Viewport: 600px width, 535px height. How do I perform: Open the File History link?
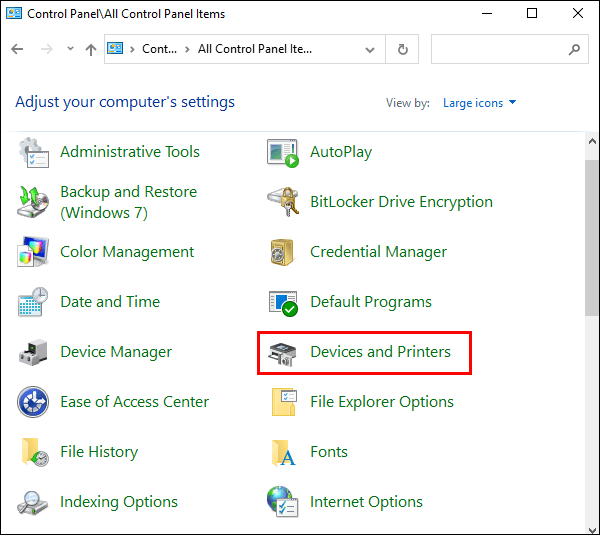click(x=99, y=452)
